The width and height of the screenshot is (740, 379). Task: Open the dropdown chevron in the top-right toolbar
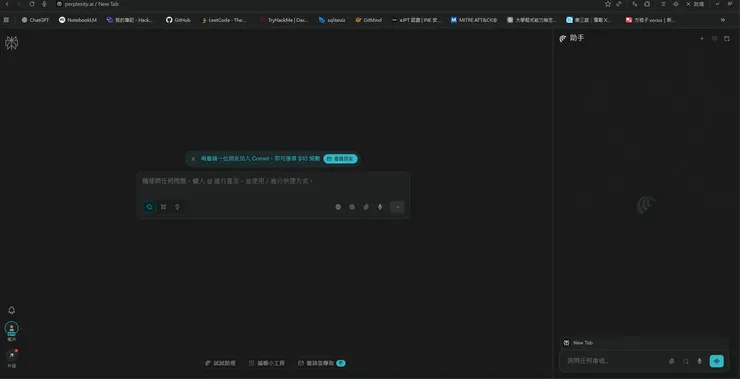[x=718, y=4]
